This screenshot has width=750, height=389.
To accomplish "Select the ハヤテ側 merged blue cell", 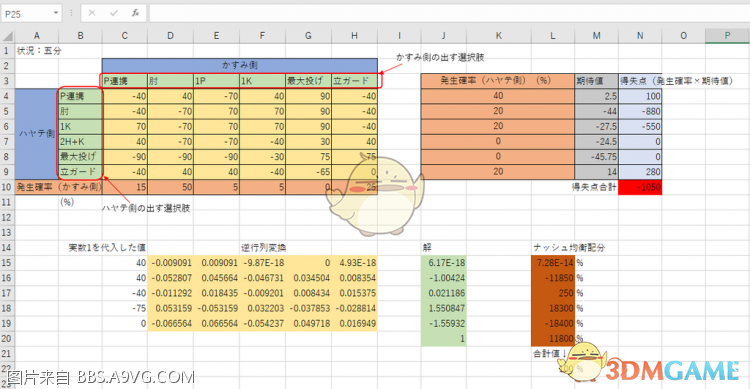I will click(36, 133).
